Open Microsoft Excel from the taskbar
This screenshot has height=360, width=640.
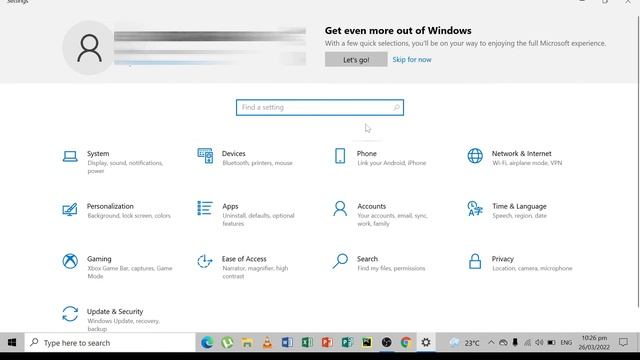pos(307,342)
